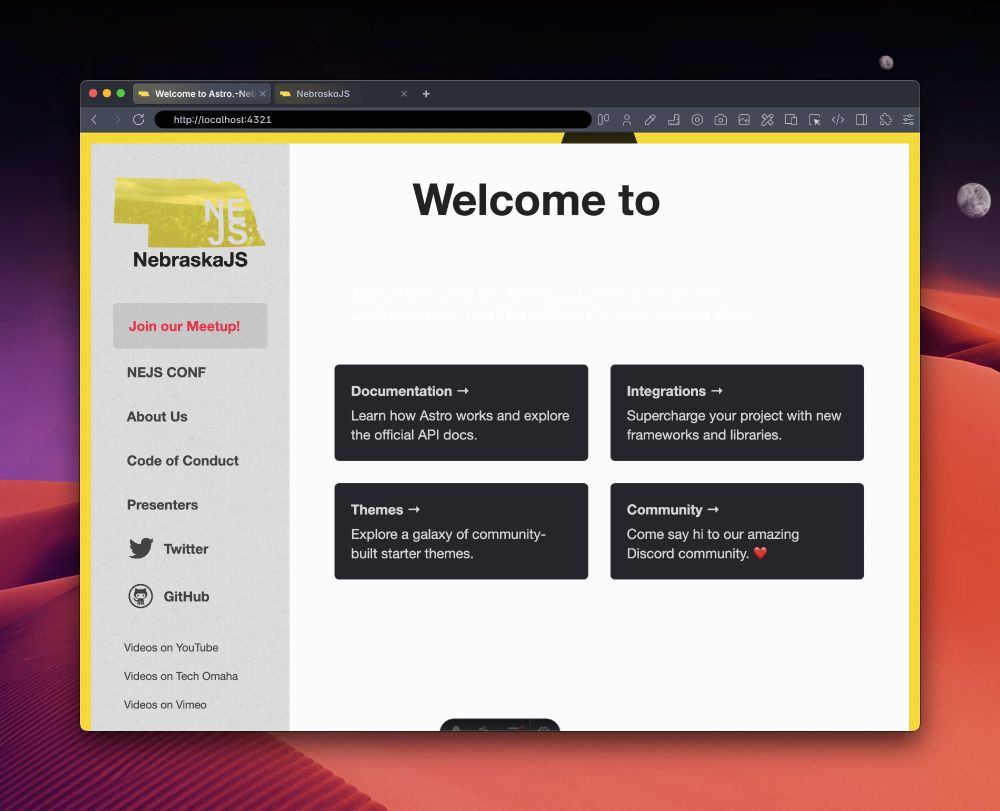
Task: Click the Welcome to heading text
Action: click(x=536, y=200)
